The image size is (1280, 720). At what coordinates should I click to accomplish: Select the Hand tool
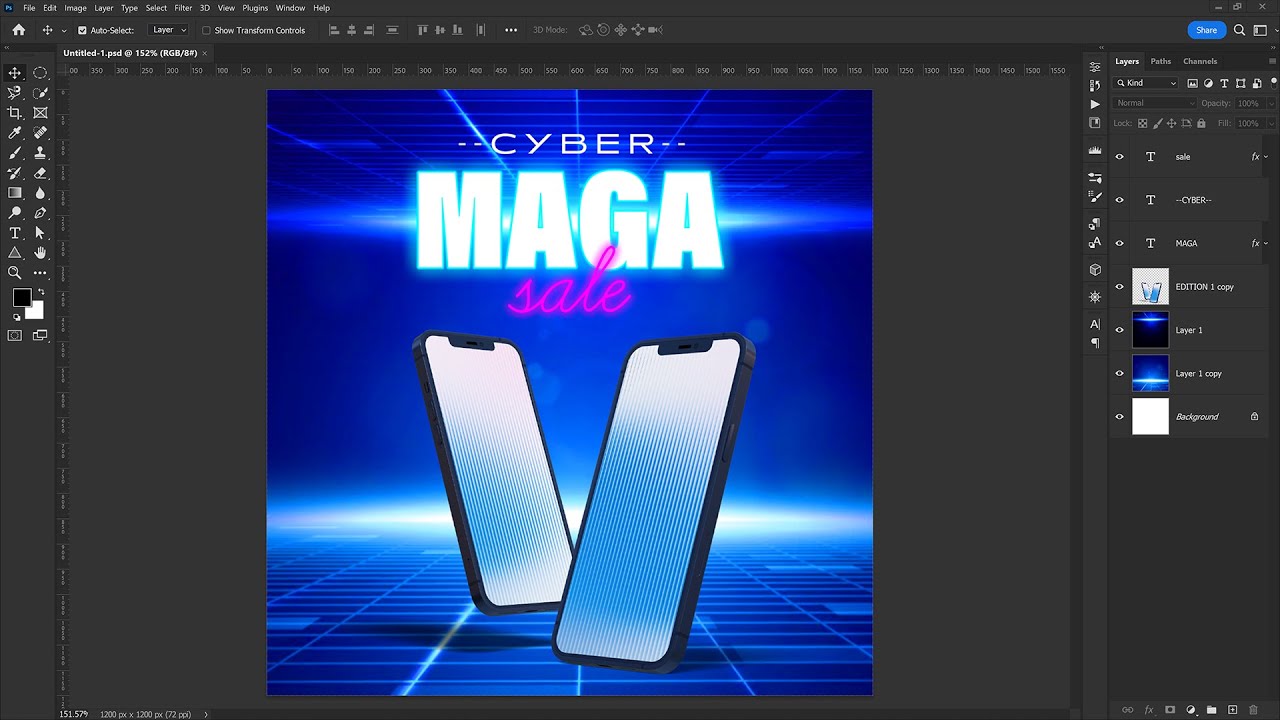pos(40,253)
